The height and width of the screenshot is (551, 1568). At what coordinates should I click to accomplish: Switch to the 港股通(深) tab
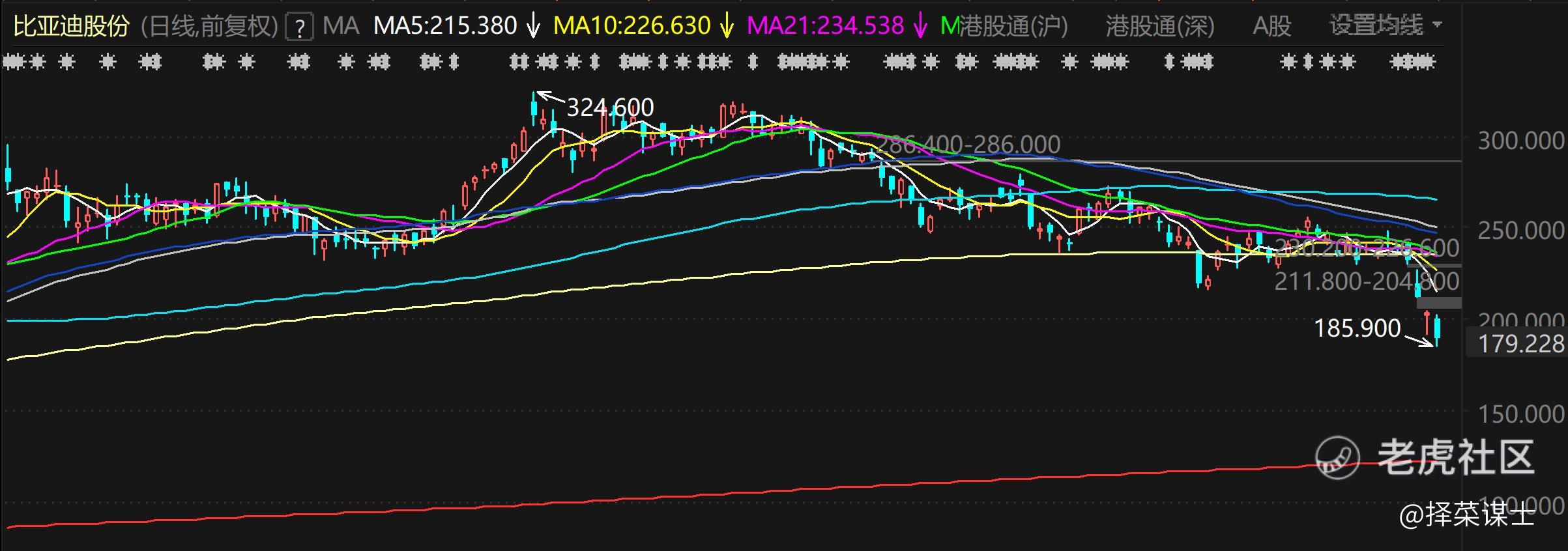click(x=1160, y=26)
